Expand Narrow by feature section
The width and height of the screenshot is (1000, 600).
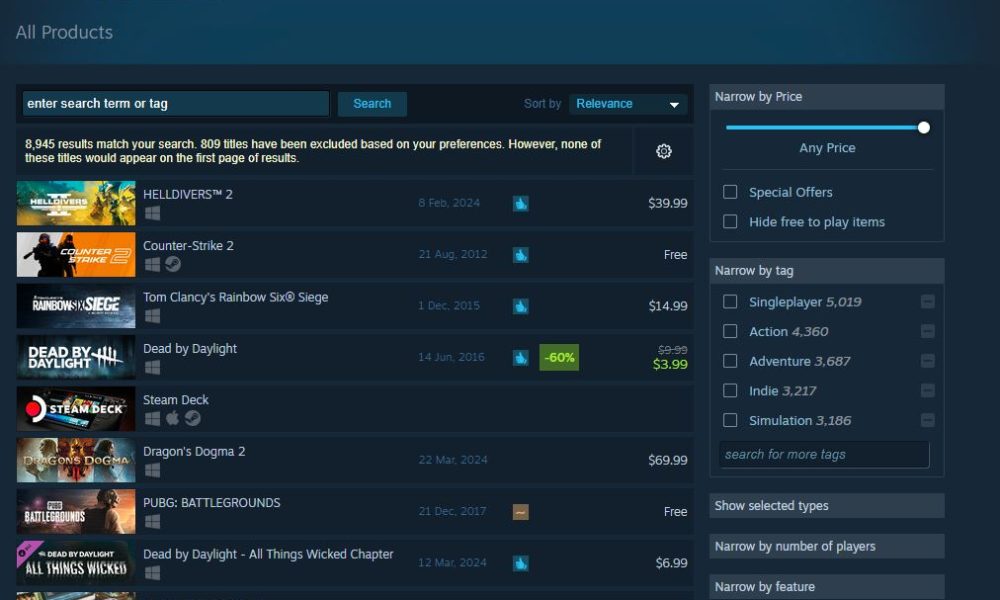click(827, 587)
